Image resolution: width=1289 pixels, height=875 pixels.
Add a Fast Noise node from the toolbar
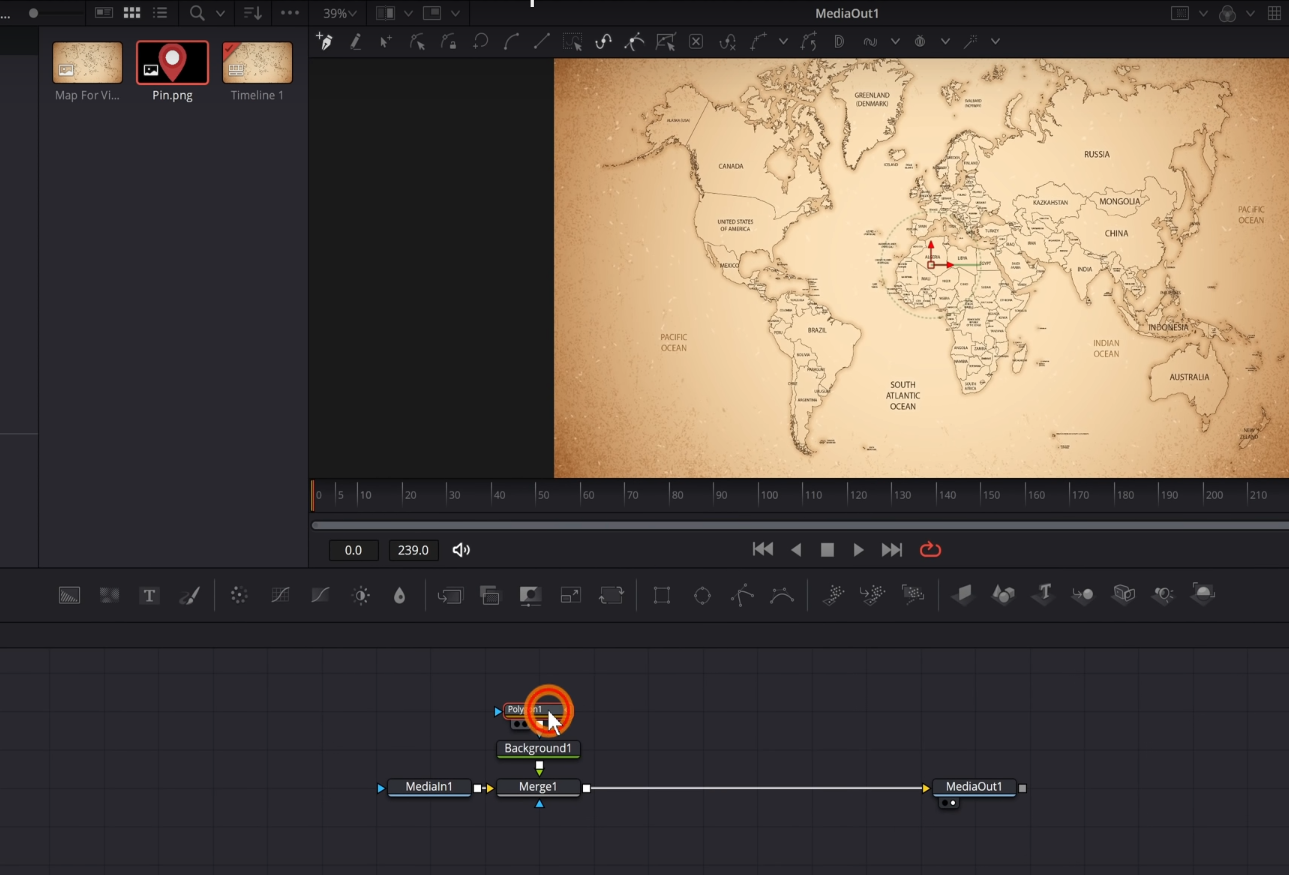coord(109,595)
